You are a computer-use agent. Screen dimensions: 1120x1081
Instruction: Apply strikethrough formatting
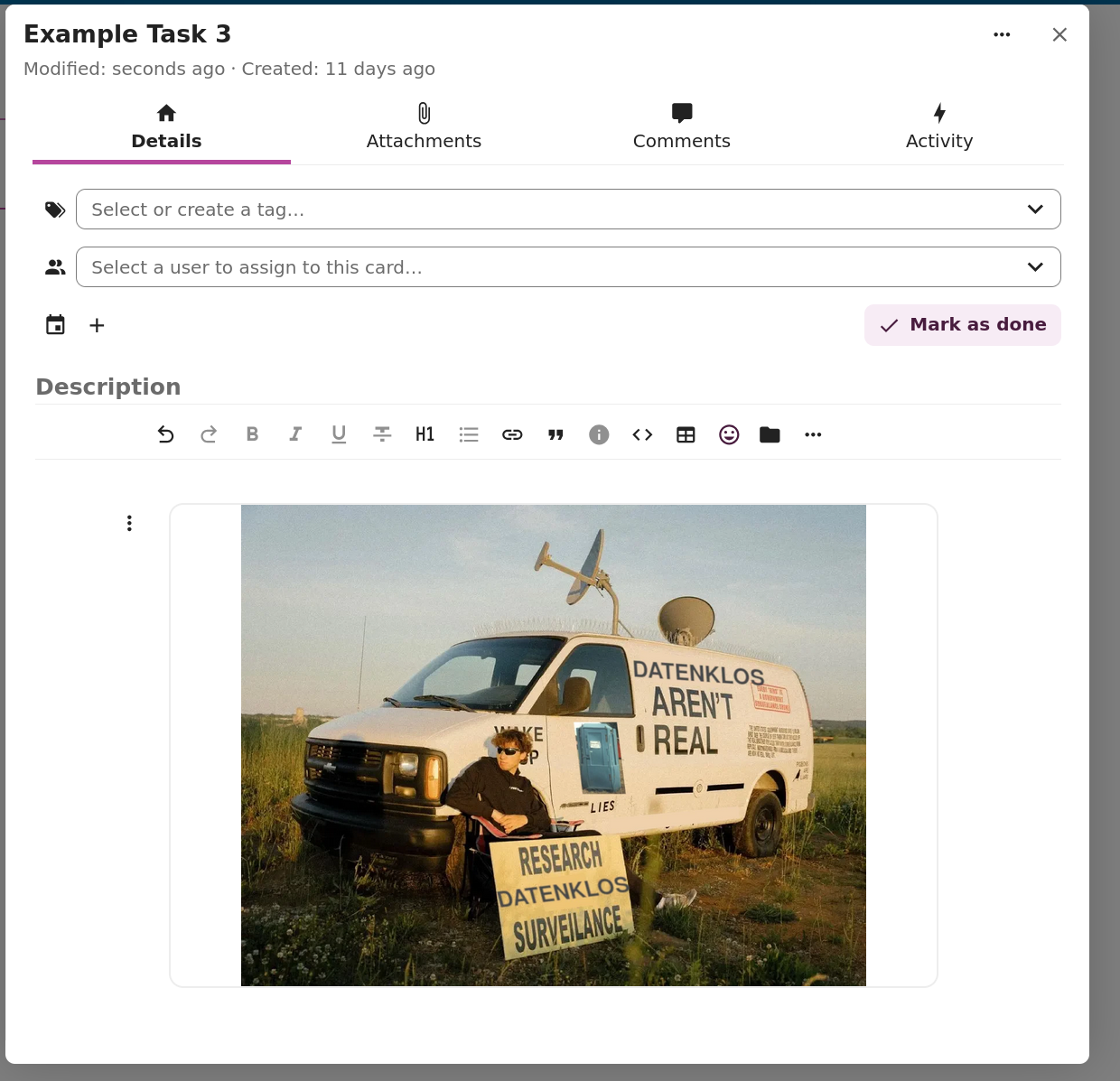point(382,434)
